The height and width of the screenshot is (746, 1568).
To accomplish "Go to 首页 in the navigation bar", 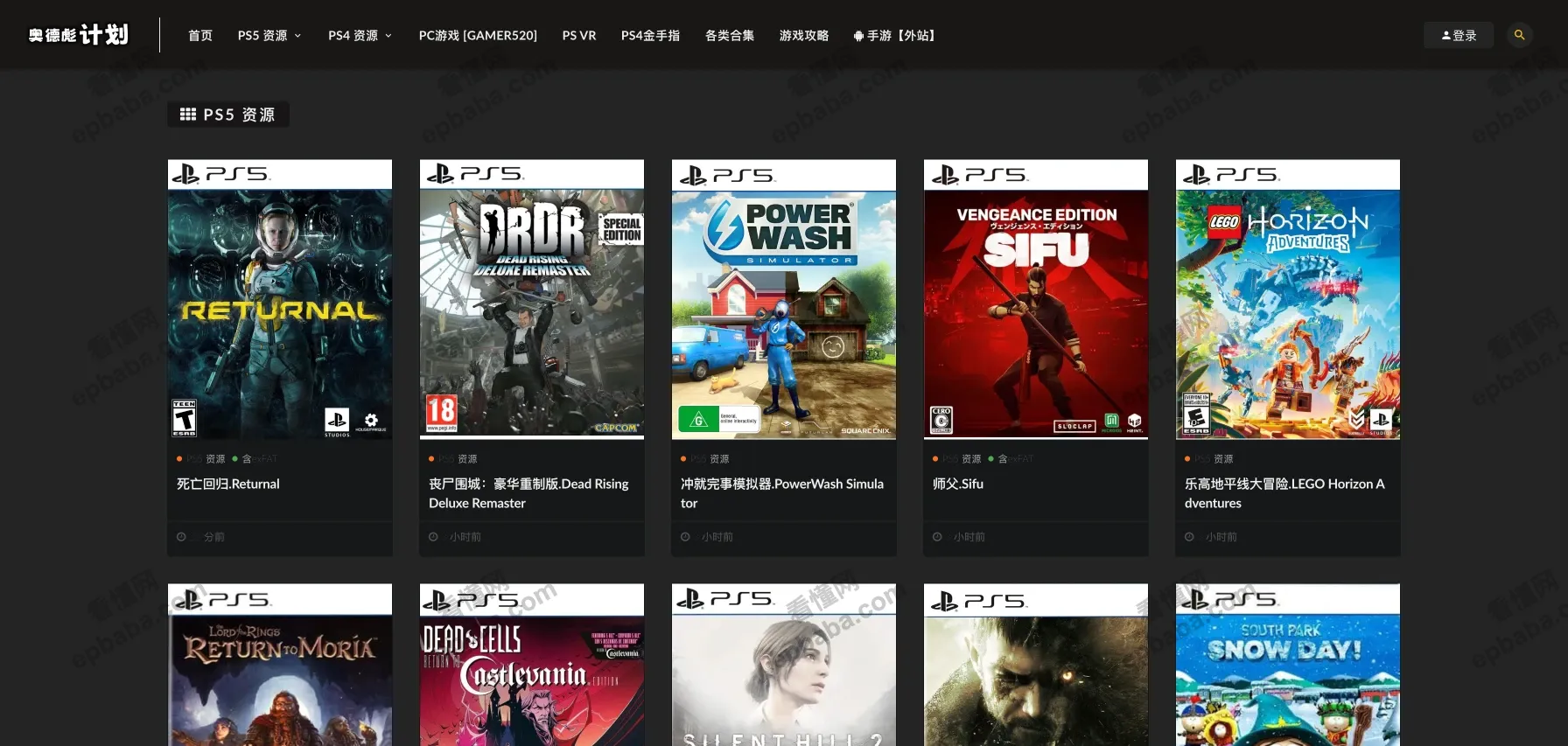I will [x=200, y=35].
